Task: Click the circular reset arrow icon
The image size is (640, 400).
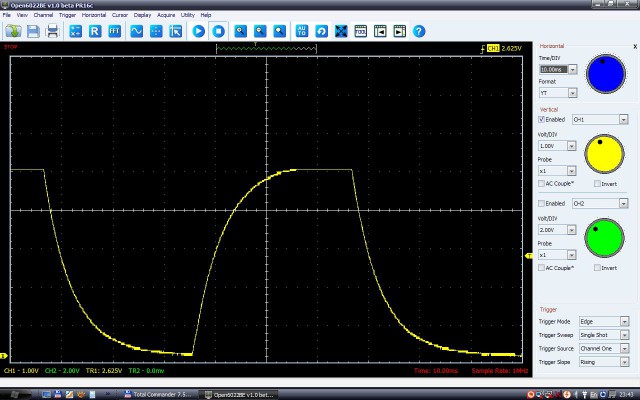Action: 322,31
